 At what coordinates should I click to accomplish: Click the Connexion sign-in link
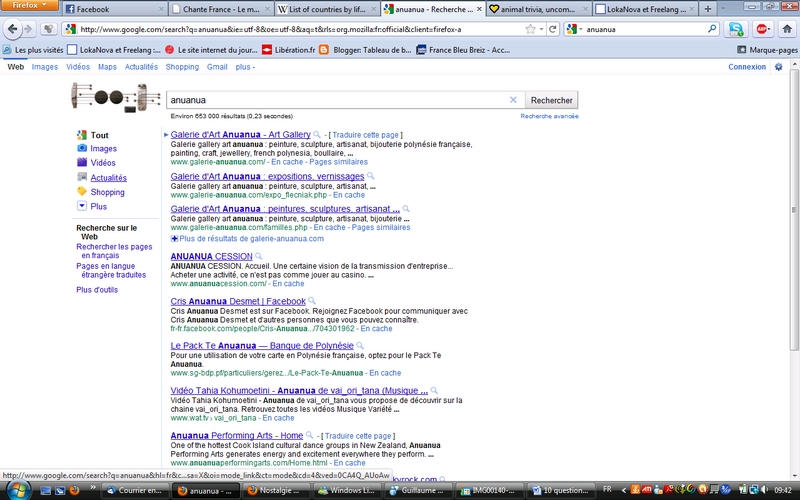[x=747, y=67]
